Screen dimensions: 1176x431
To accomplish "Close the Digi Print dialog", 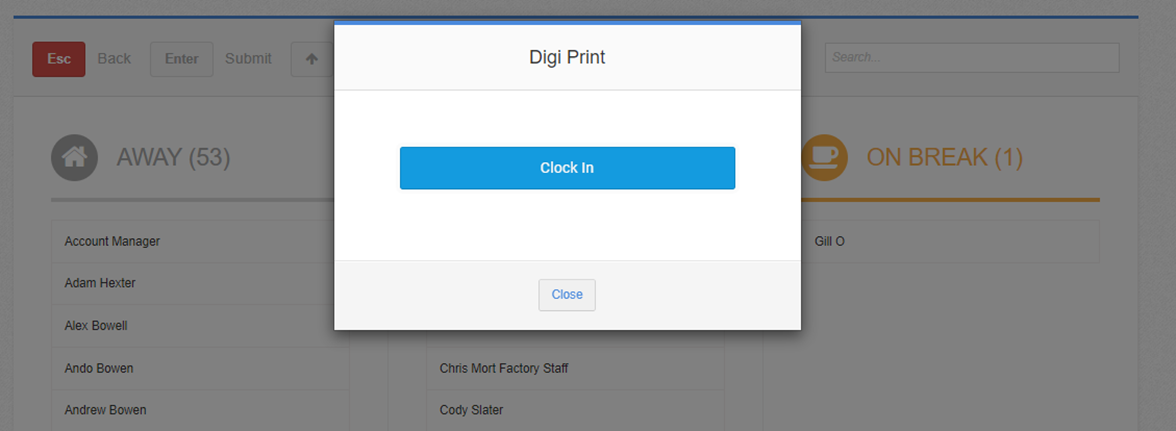I will [567, 295].
